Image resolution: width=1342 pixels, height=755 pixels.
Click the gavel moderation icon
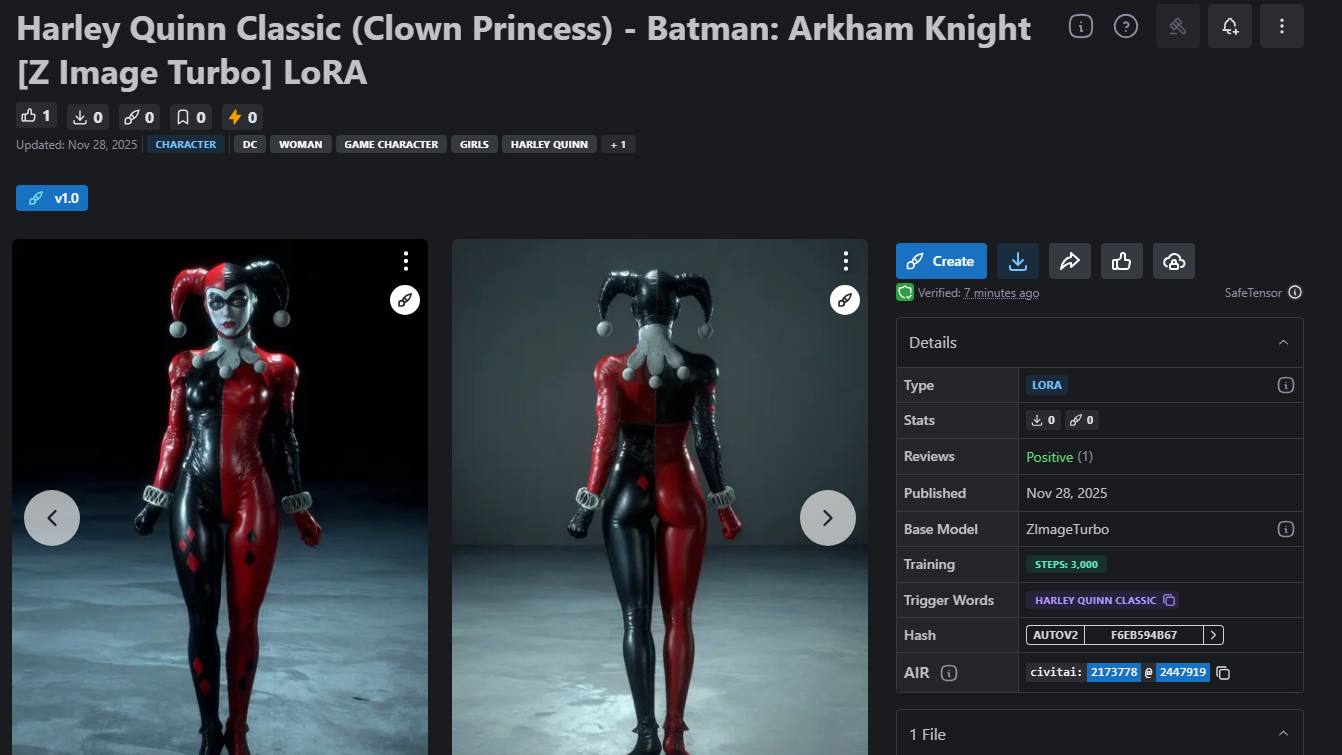1178,26
